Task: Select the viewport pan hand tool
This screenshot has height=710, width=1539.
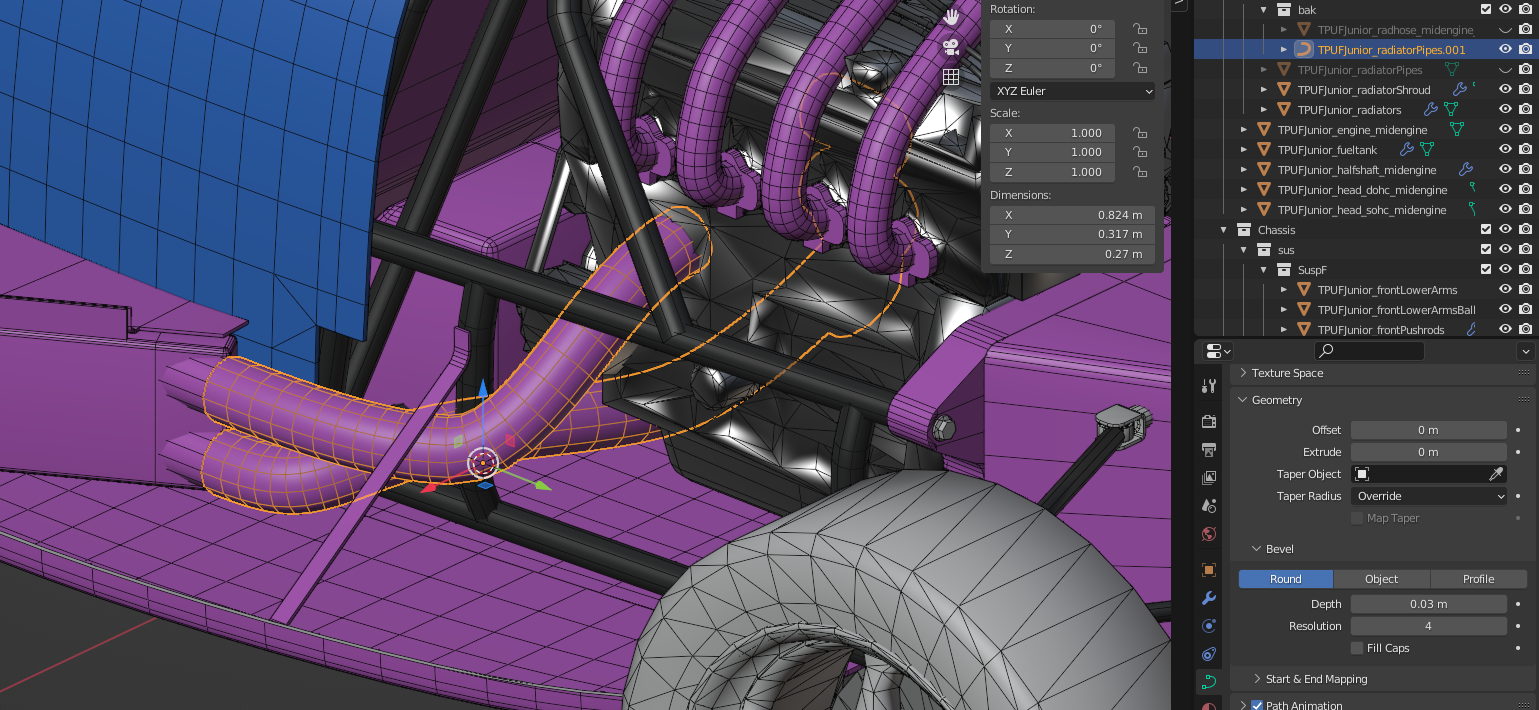Action: (x=951, y=16)
